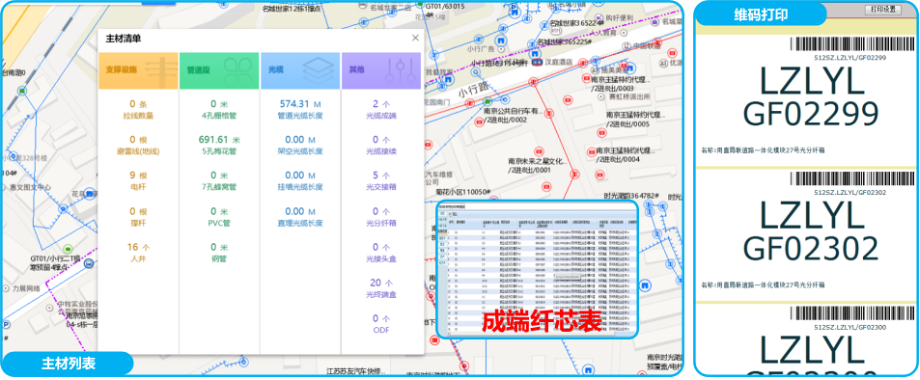Click the 撑杆 0 根 entry
The image size is (920, 380).
(138, 216)
